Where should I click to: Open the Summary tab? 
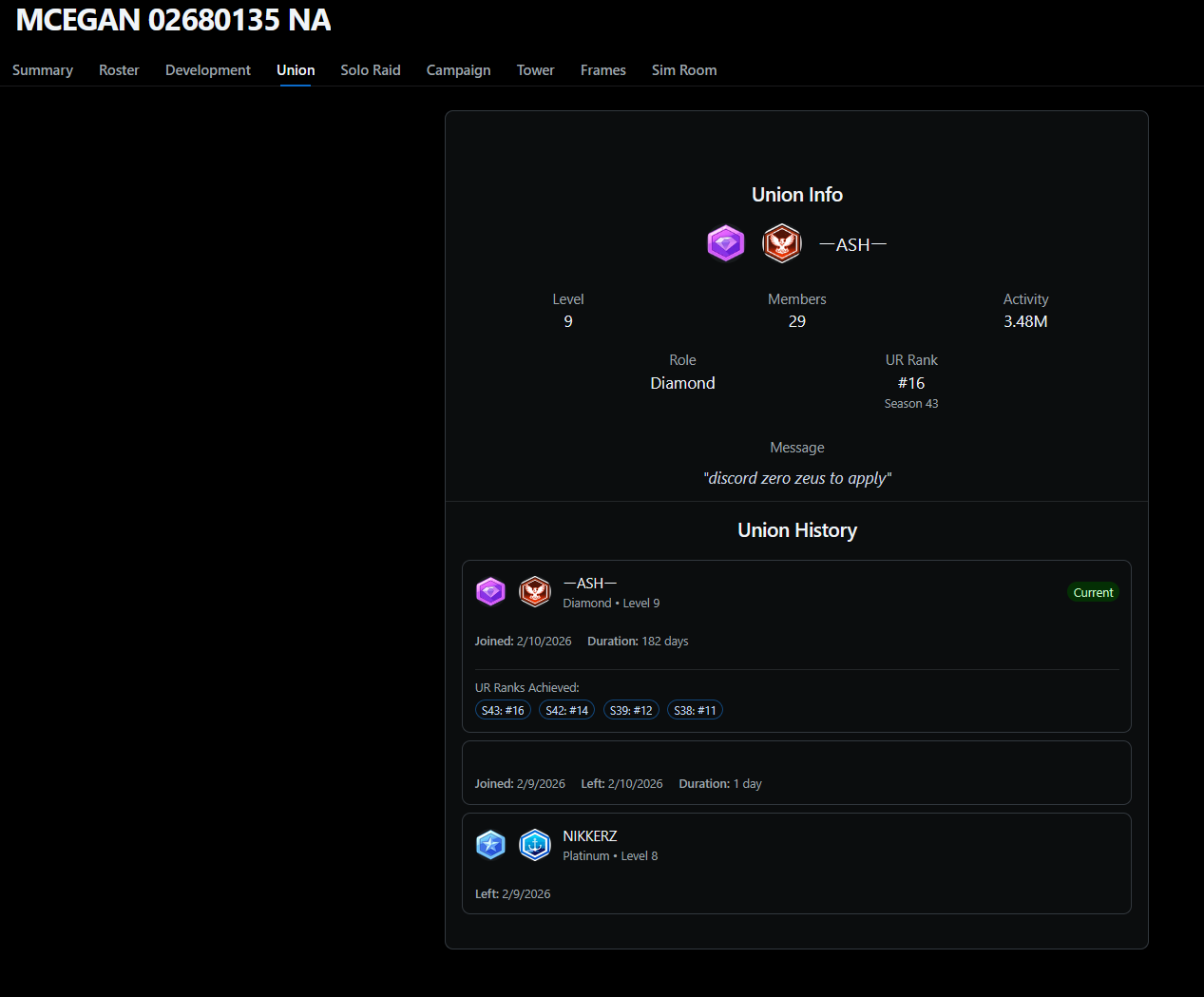[43, 70]
